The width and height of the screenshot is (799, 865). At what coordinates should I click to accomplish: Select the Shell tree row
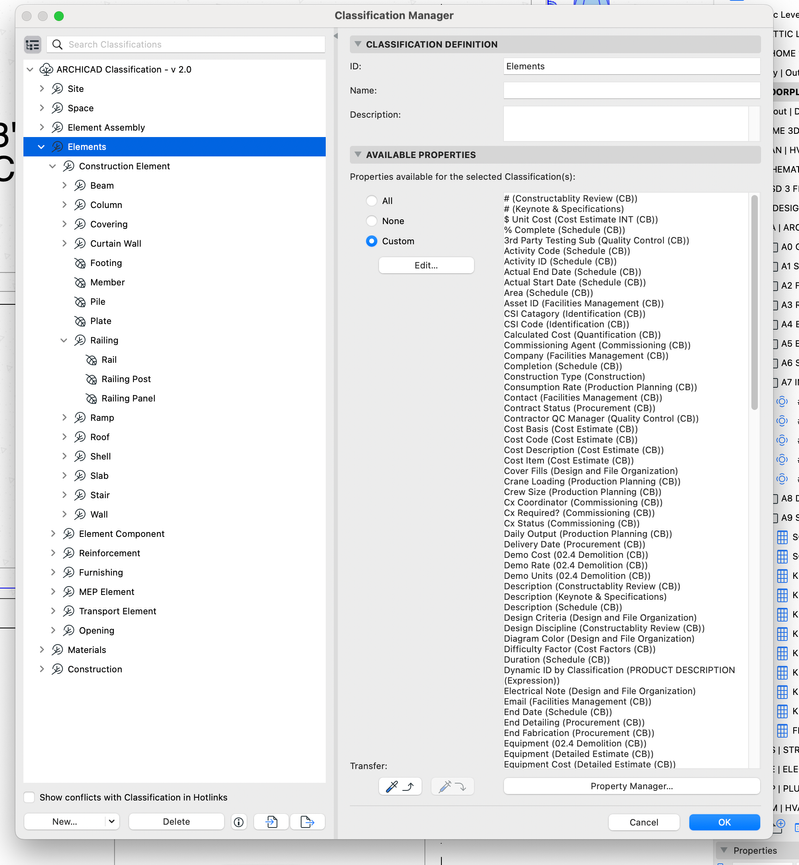click(x=174, y=456)
